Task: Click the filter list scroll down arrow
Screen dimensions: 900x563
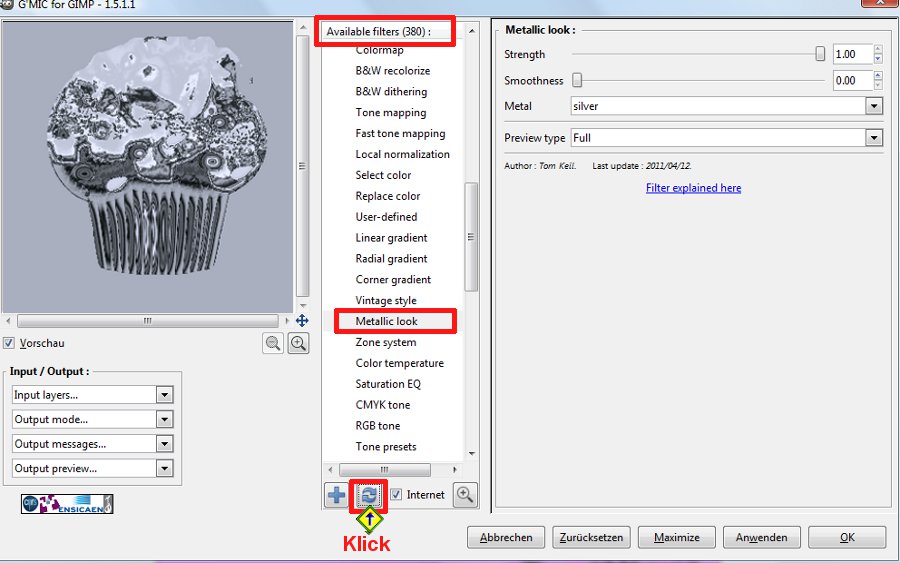Action: tap(472, 453)
